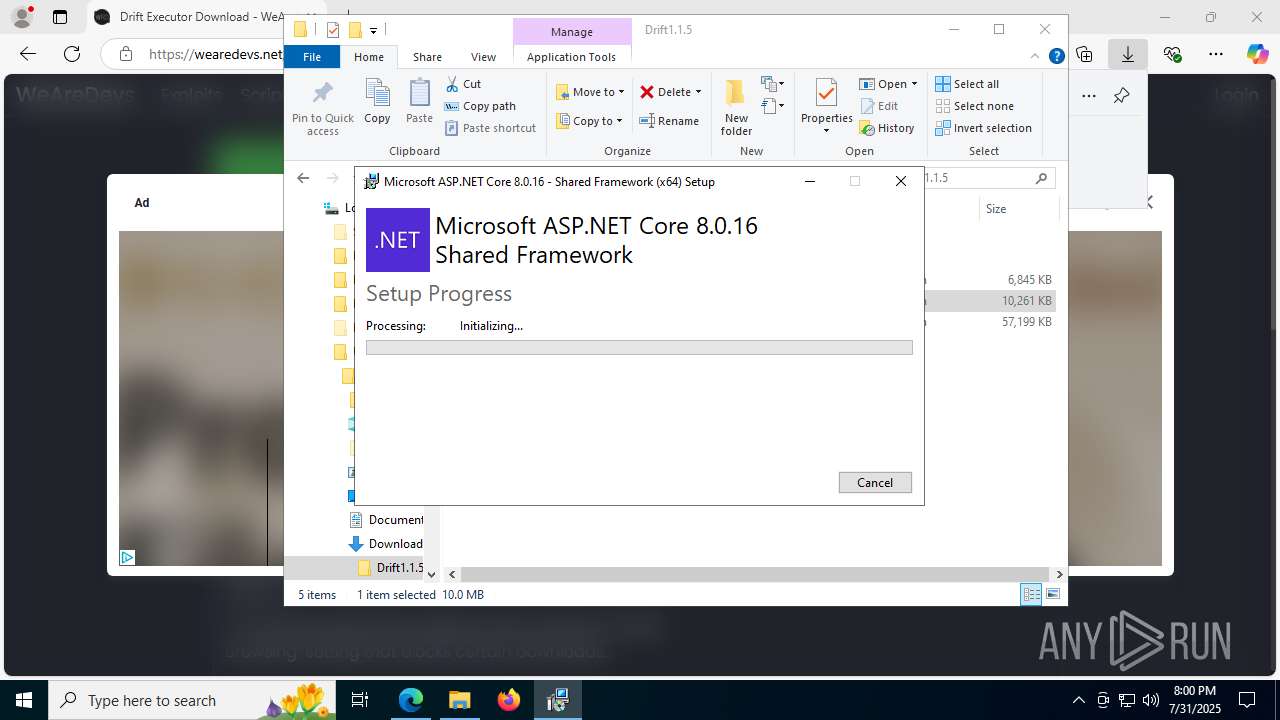This screenshot has width=1280, height=720.
Task: Switch to the Share ribbon tab
Action: (427, 57)
